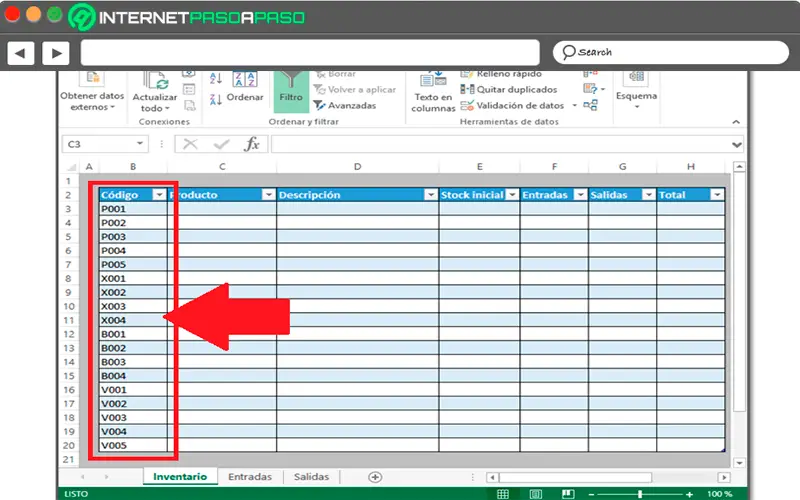Click horizontal scrollbar left arrow
The image size is (800, 500).
point(492,478)
